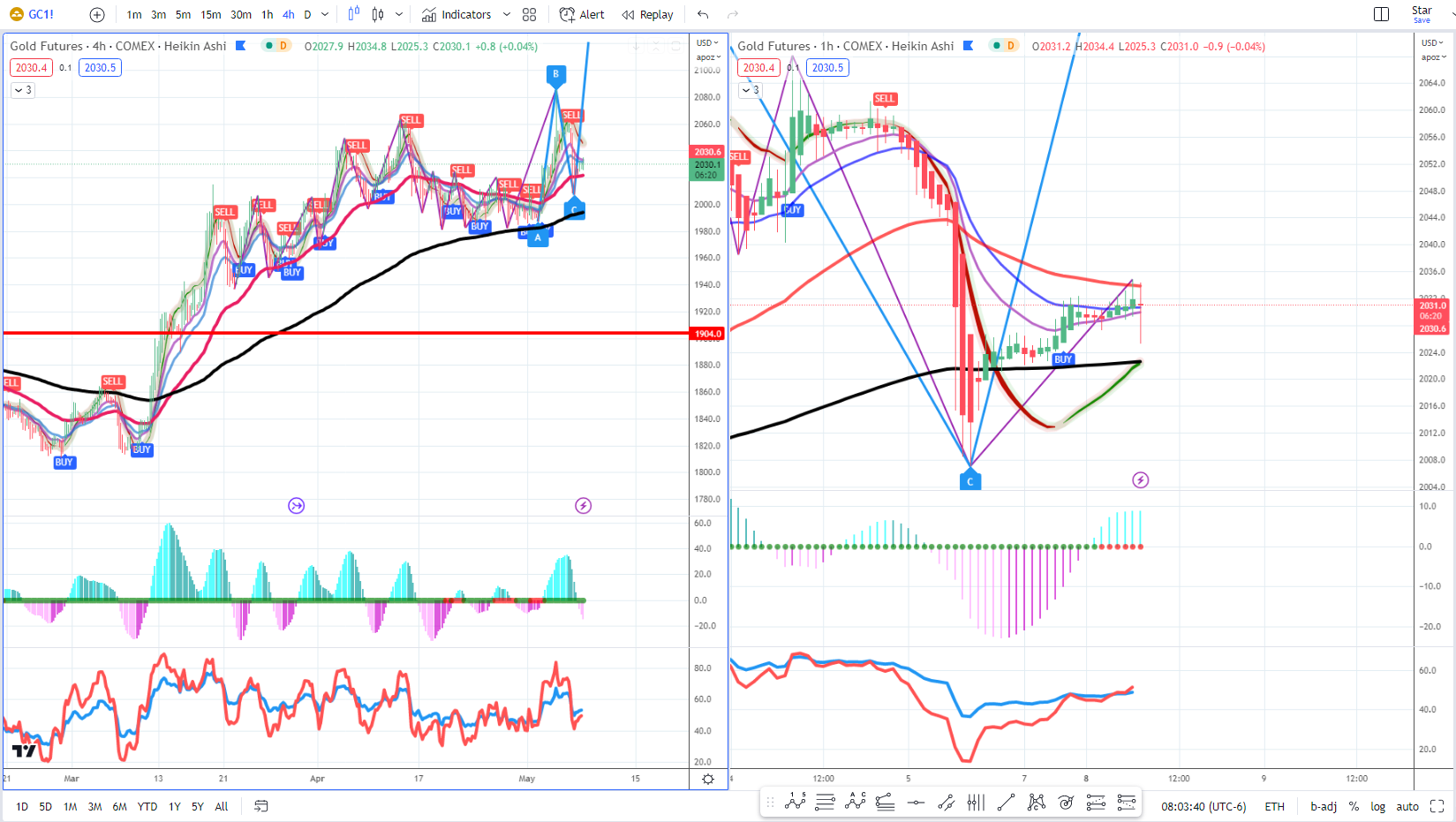Image resolution: width=1456 pixels, height=822 pixels.
Task: Select the 3M date range
Action: [x=95, y=806]
